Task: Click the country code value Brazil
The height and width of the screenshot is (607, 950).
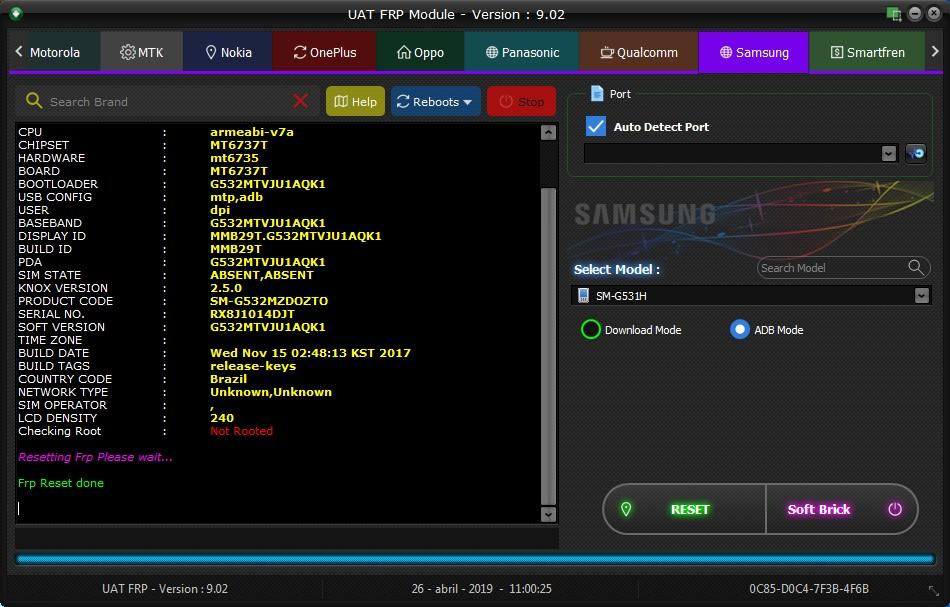Action: (x=228, y=379)
